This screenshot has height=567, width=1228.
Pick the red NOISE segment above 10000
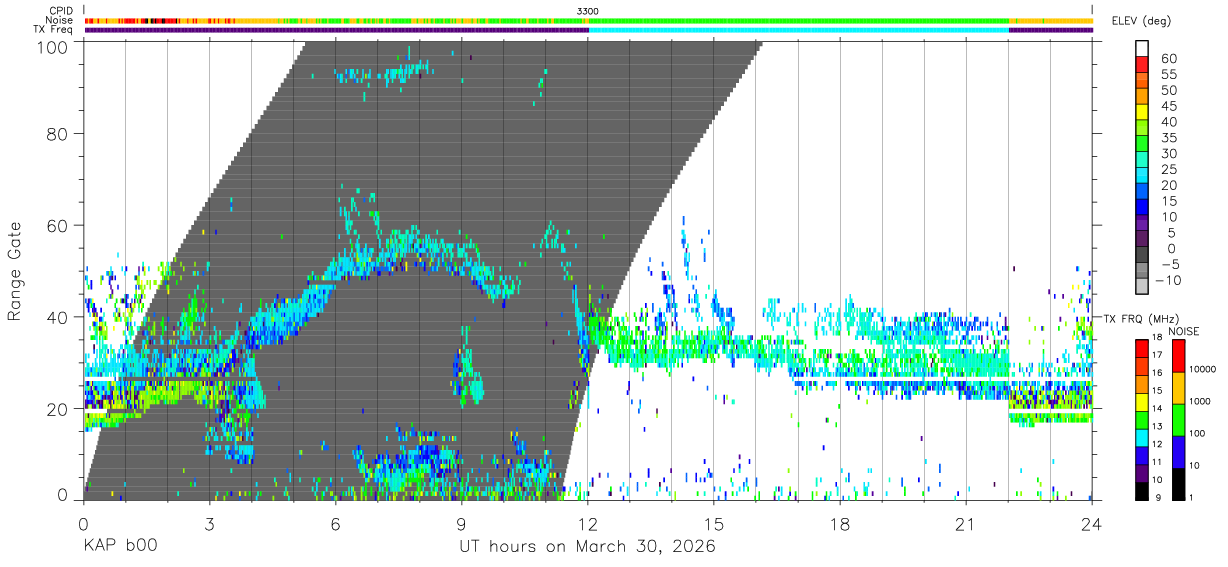coord(1179,355)
